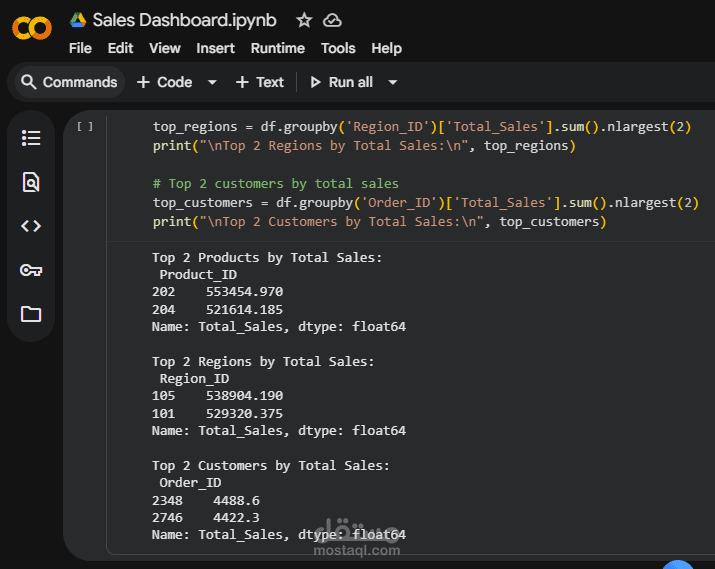Image resolution: width=715 pixels, height=569 pixels.
Task: Open the Code snippets sidebar icon
Action: pos(31,226)
